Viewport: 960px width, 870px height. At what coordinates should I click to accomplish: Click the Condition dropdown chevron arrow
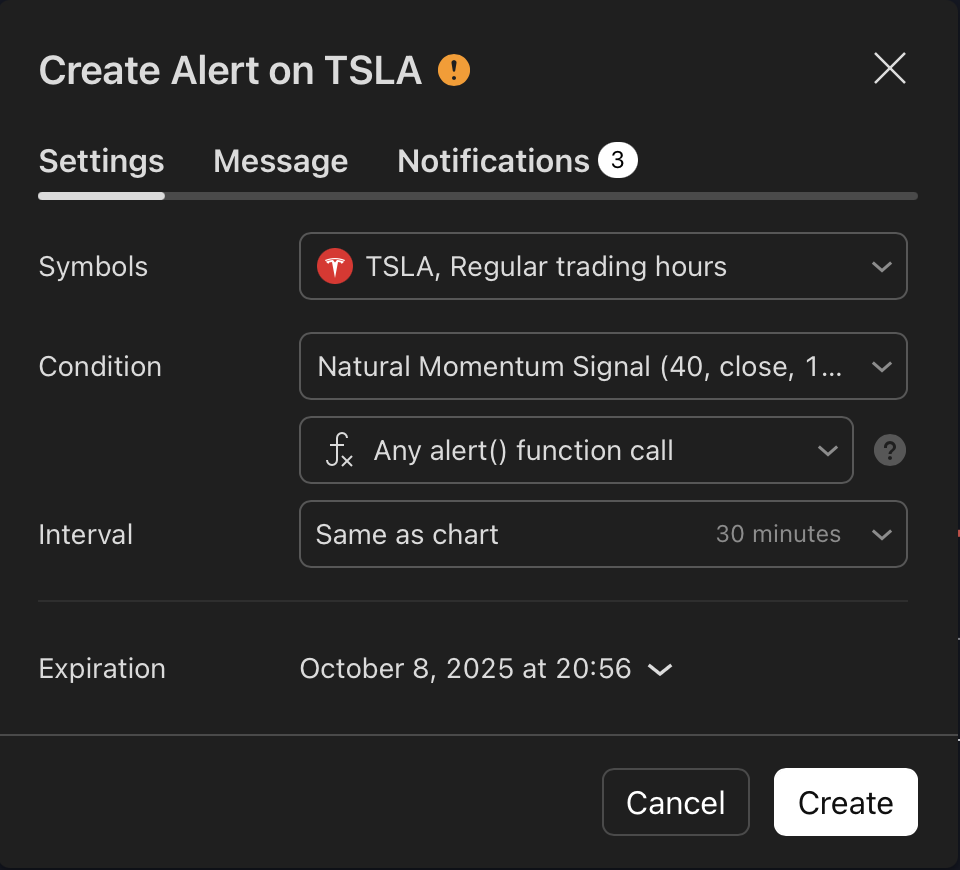pyautogui.click(x=882, y=367)
